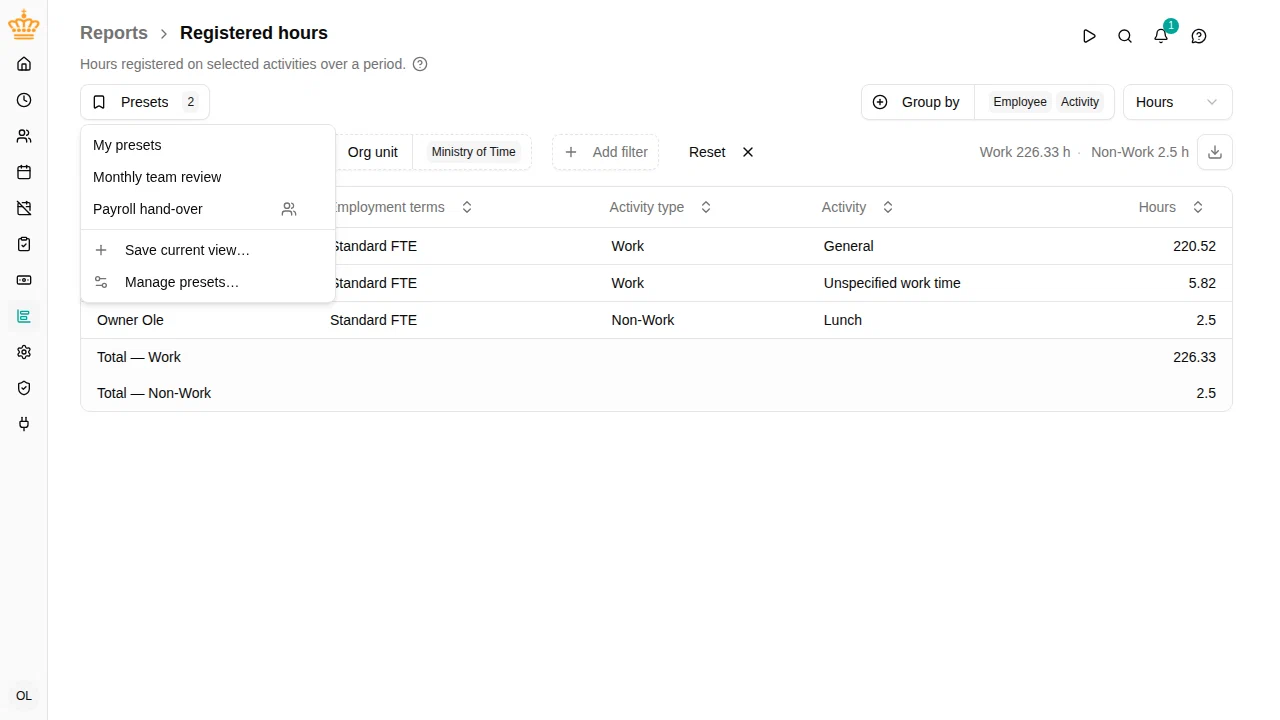Screen dimensions: 1280x720
Task: Download report with the export icon
Action: (1215, 152)
